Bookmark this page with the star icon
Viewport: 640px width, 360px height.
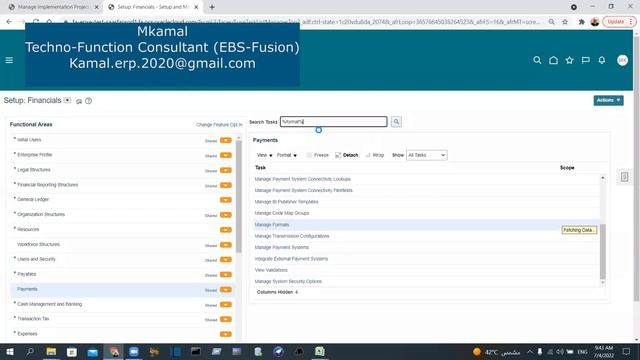click(x=565, y=22)
